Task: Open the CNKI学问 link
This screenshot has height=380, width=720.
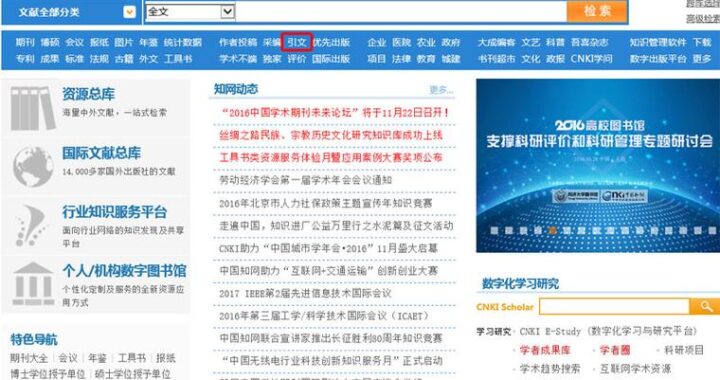Action: pyautogui.click(x=591, y=59)
